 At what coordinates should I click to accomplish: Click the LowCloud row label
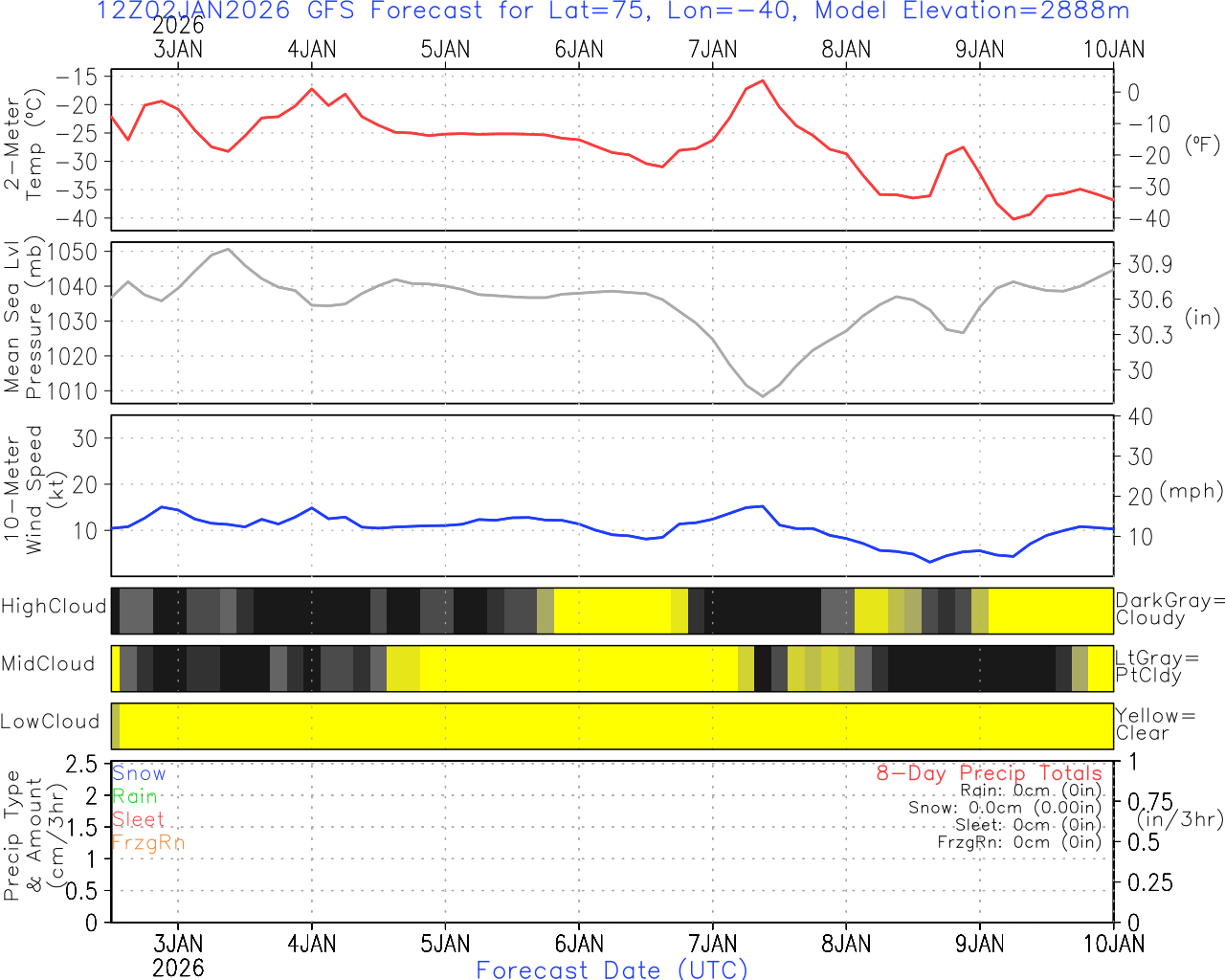[50, 722]
